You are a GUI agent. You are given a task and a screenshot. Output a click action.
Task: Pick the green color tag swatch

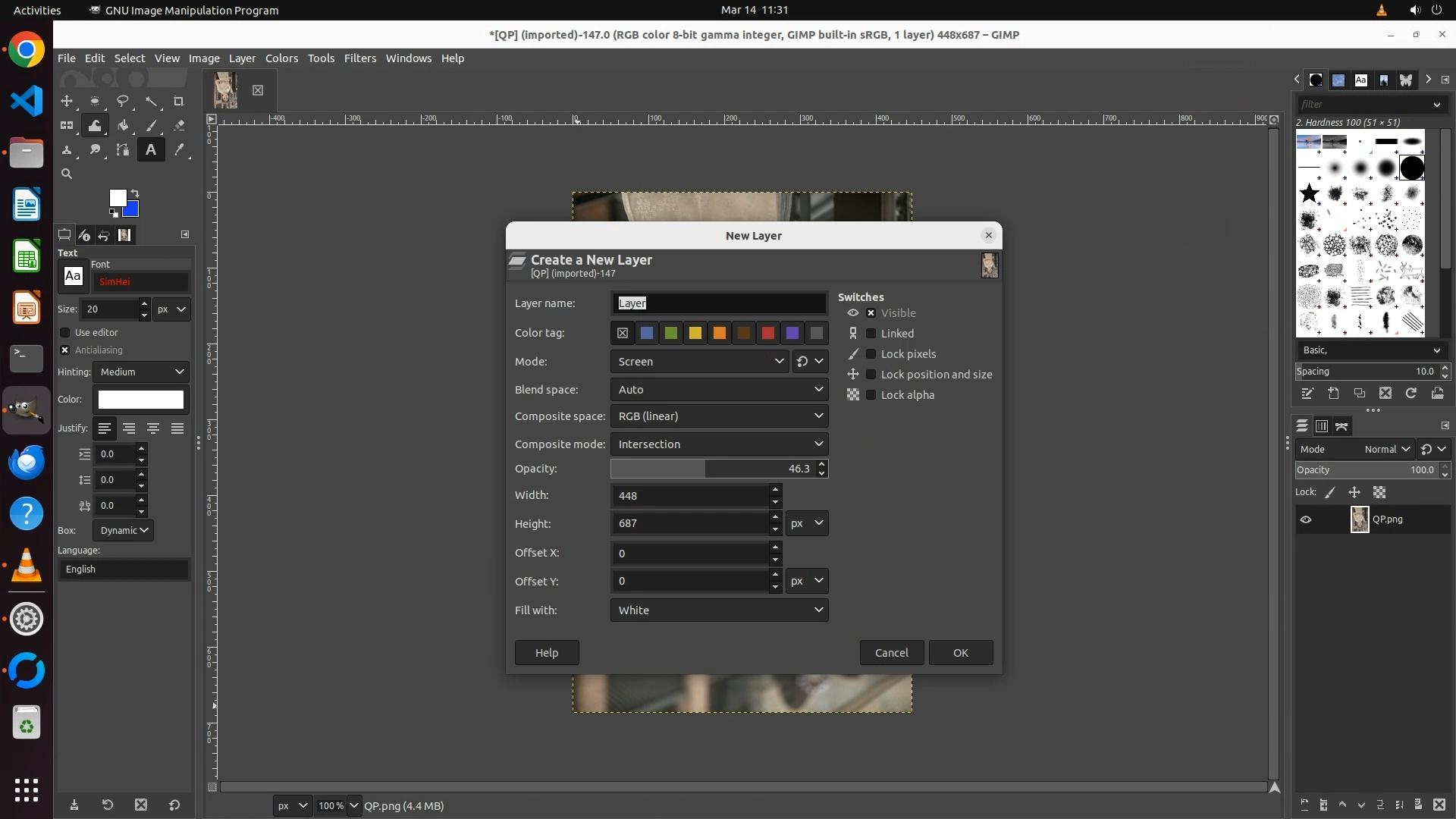click(x=671, y=333)
